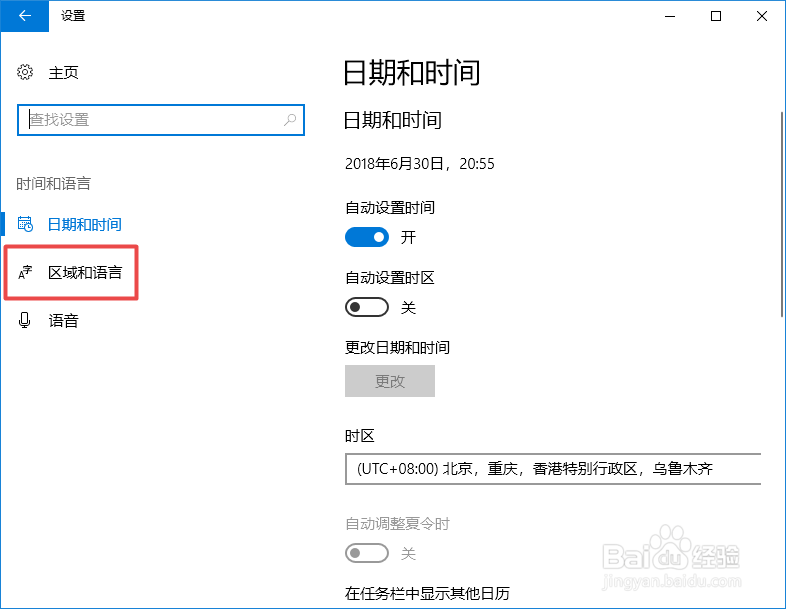Click the 2018年6月30日, 20:55 text

pos(420,164)
